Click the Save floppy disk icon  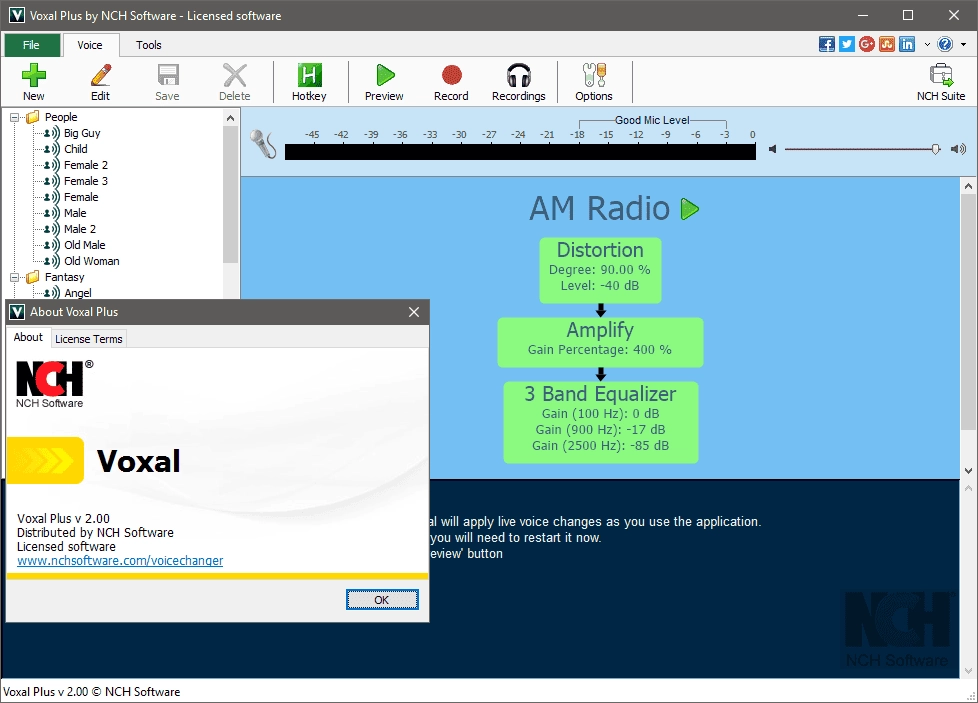pyautogui.click(x=168, y=75)
